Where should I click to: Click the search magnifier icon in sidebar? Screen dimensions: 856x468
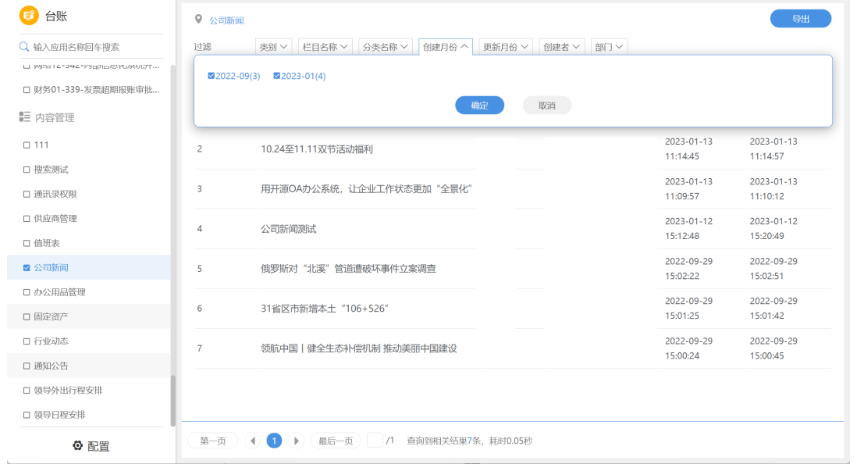coord(23,47)
